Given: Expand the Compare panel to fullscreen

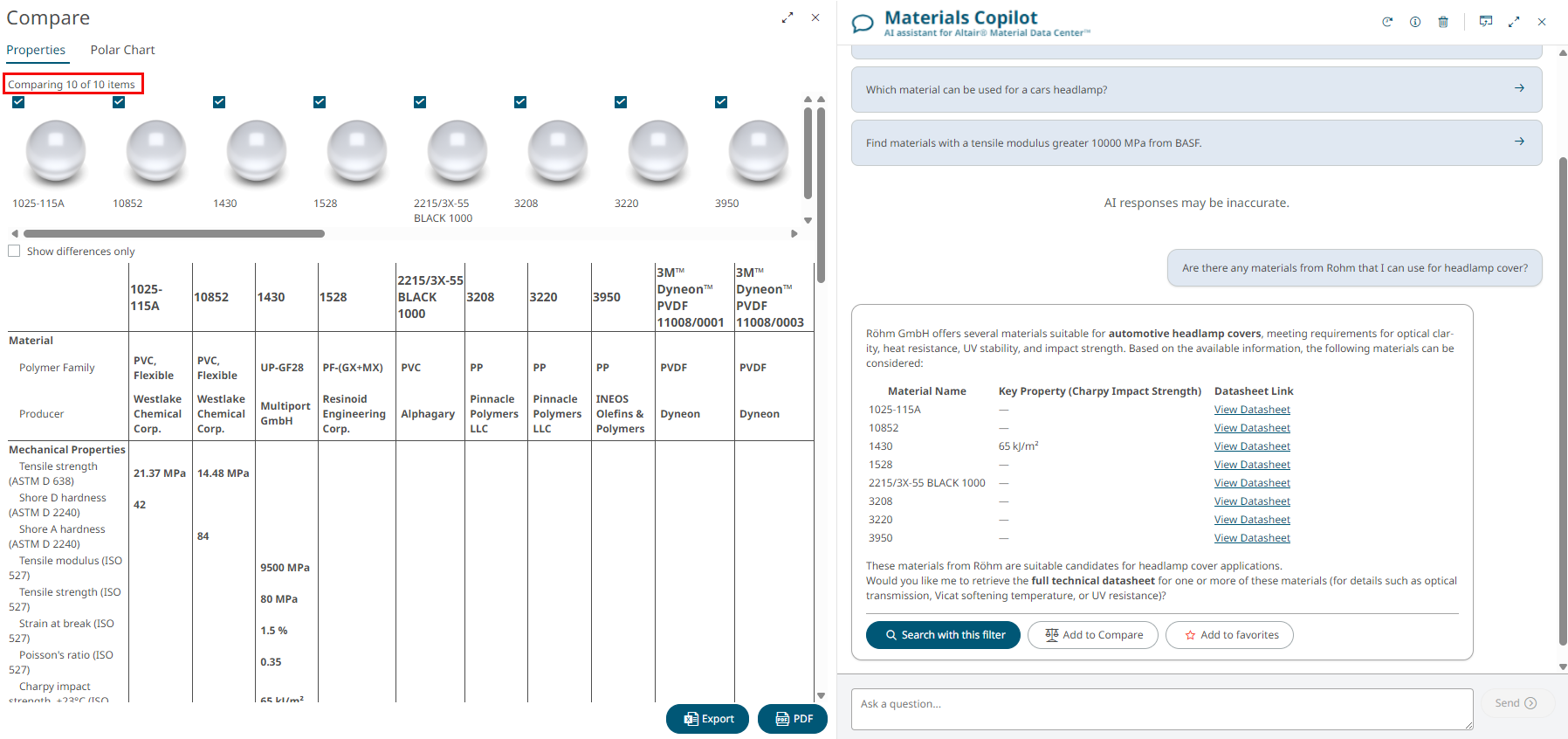Looking at the screenshot, I should pyautogui.click(x=787, y=17).
